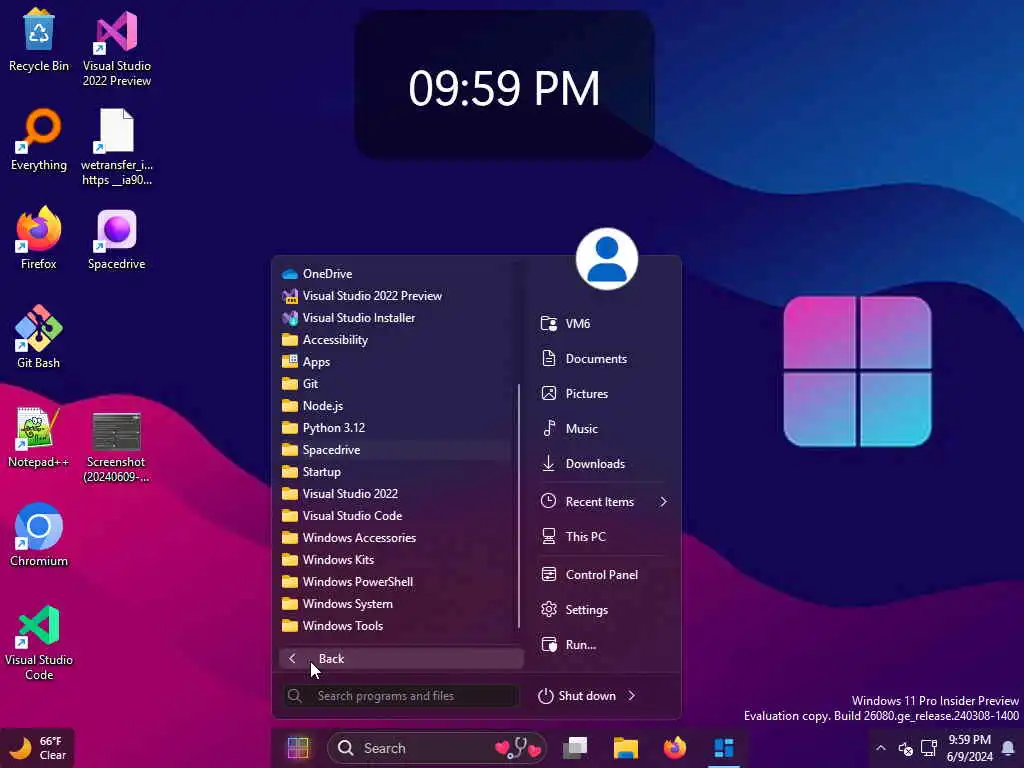Launch Visual Studio 2022 Preview from programs list
Viewport: 1024px width, 768px height.
click(396, 296)
